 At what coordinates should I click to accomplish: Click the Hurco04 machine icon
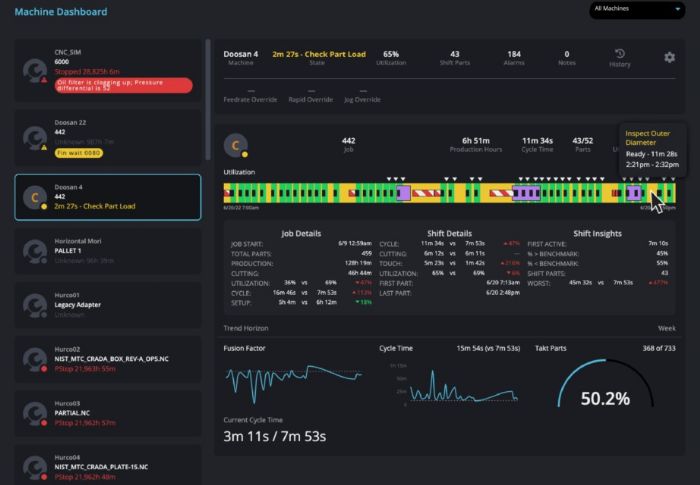35,468
